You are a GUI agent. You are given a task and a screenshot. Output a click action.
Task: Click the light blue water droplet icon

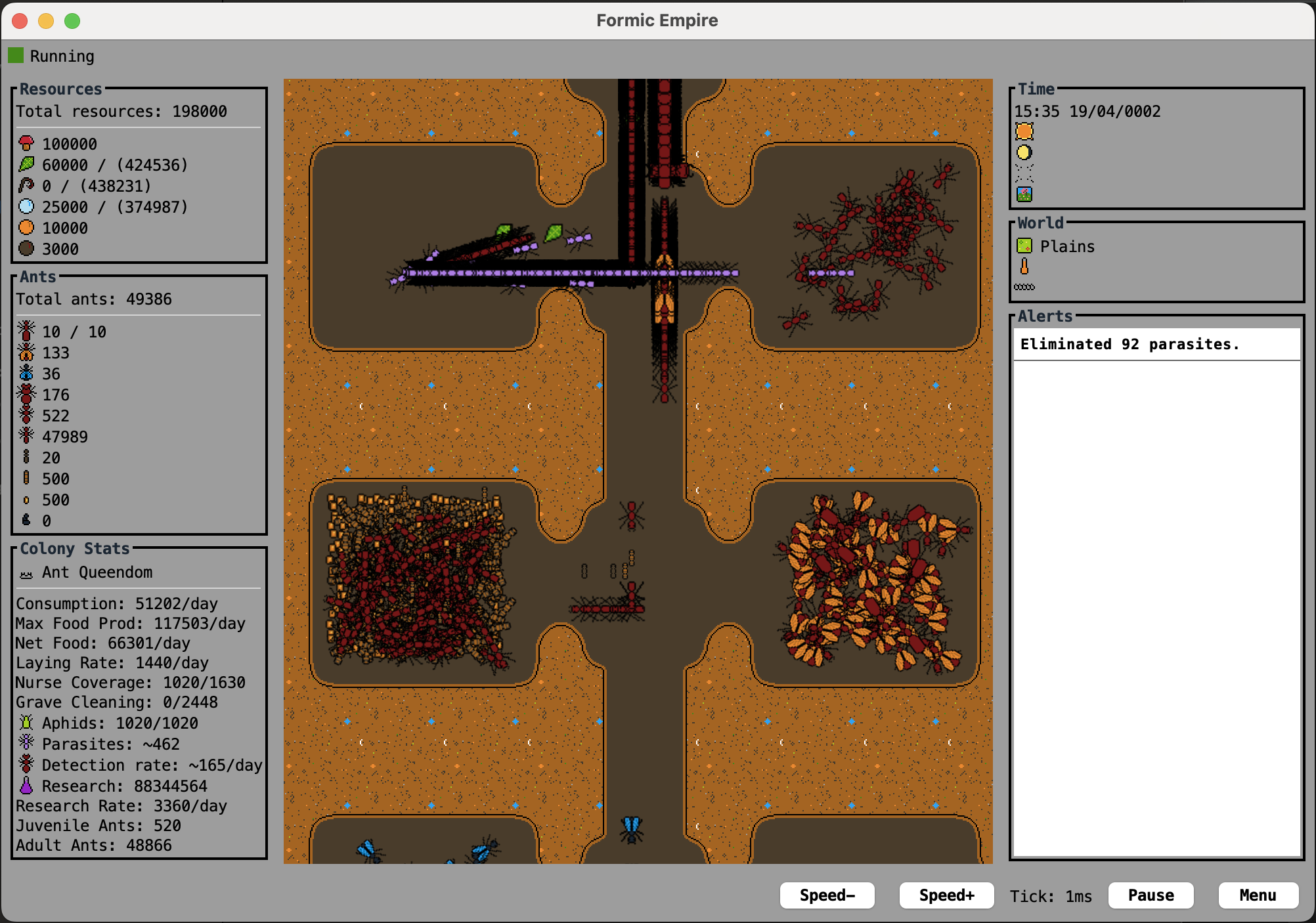tap(26, 206)
